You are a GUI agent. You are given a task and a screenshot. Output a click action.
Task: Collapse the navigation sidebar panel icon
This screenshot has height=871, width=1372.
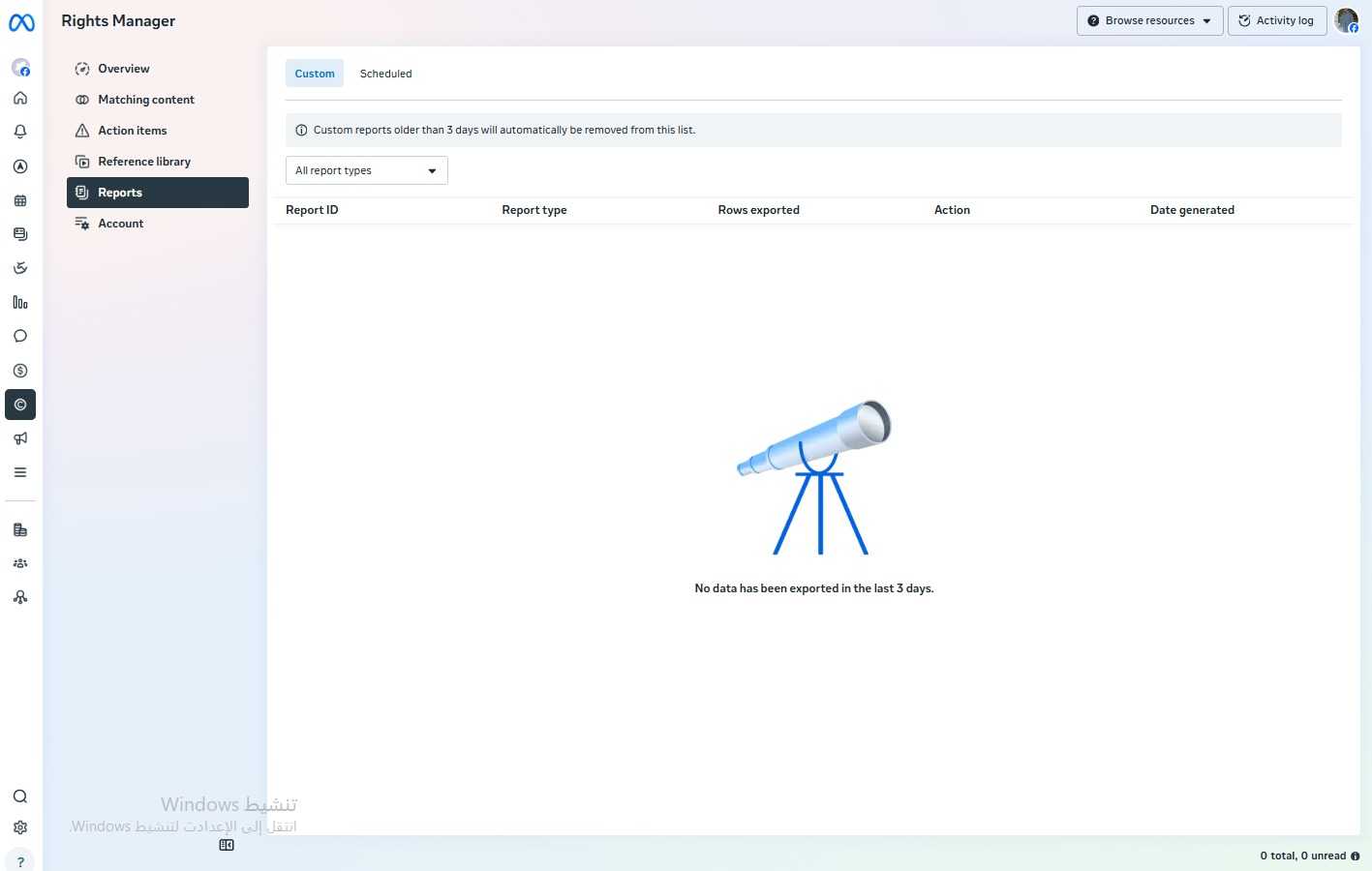click(x=227, y=845)
